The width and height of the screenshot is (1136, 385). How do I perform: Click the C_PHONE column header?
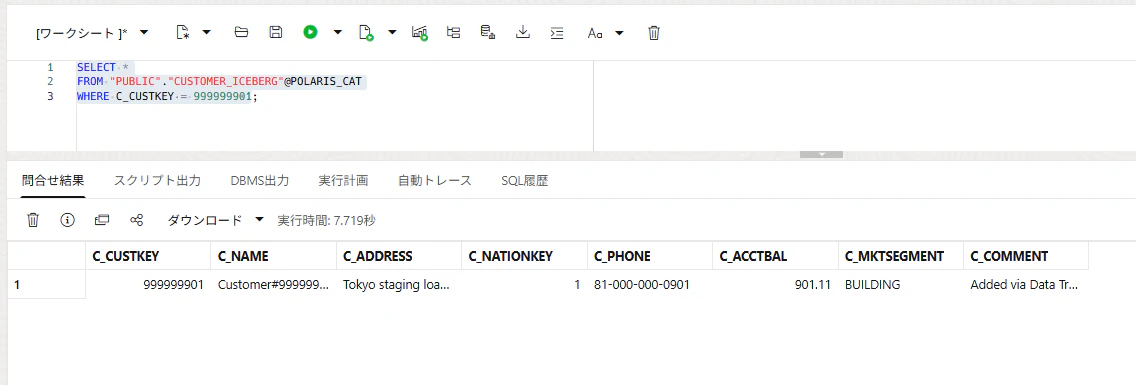pyautogui.click(x=649, y=256)
